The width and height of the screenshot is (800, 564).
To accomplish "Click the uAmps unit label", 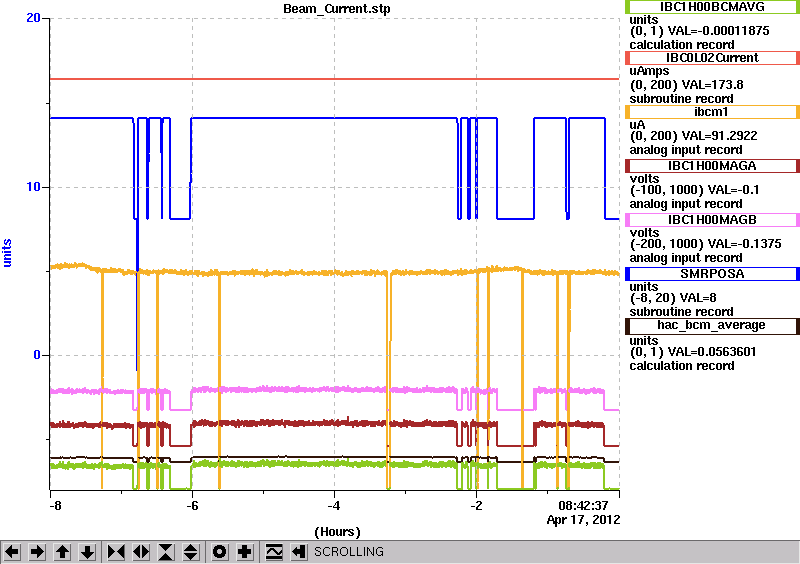I will pos(649,71).
